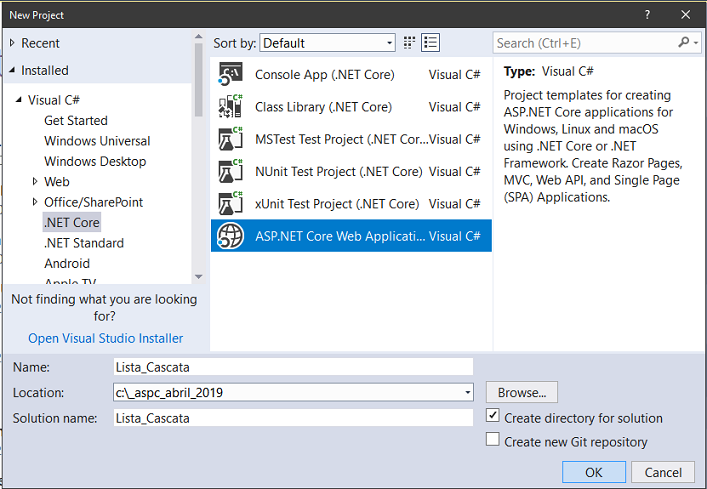Click the OK button
707x489 pixels.
[594, 472]
